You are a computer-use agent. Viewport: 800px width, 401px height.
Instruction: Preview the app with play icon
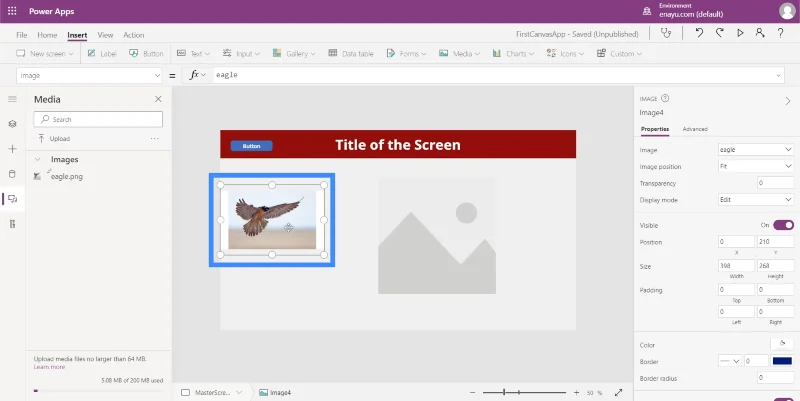point(740,33)
